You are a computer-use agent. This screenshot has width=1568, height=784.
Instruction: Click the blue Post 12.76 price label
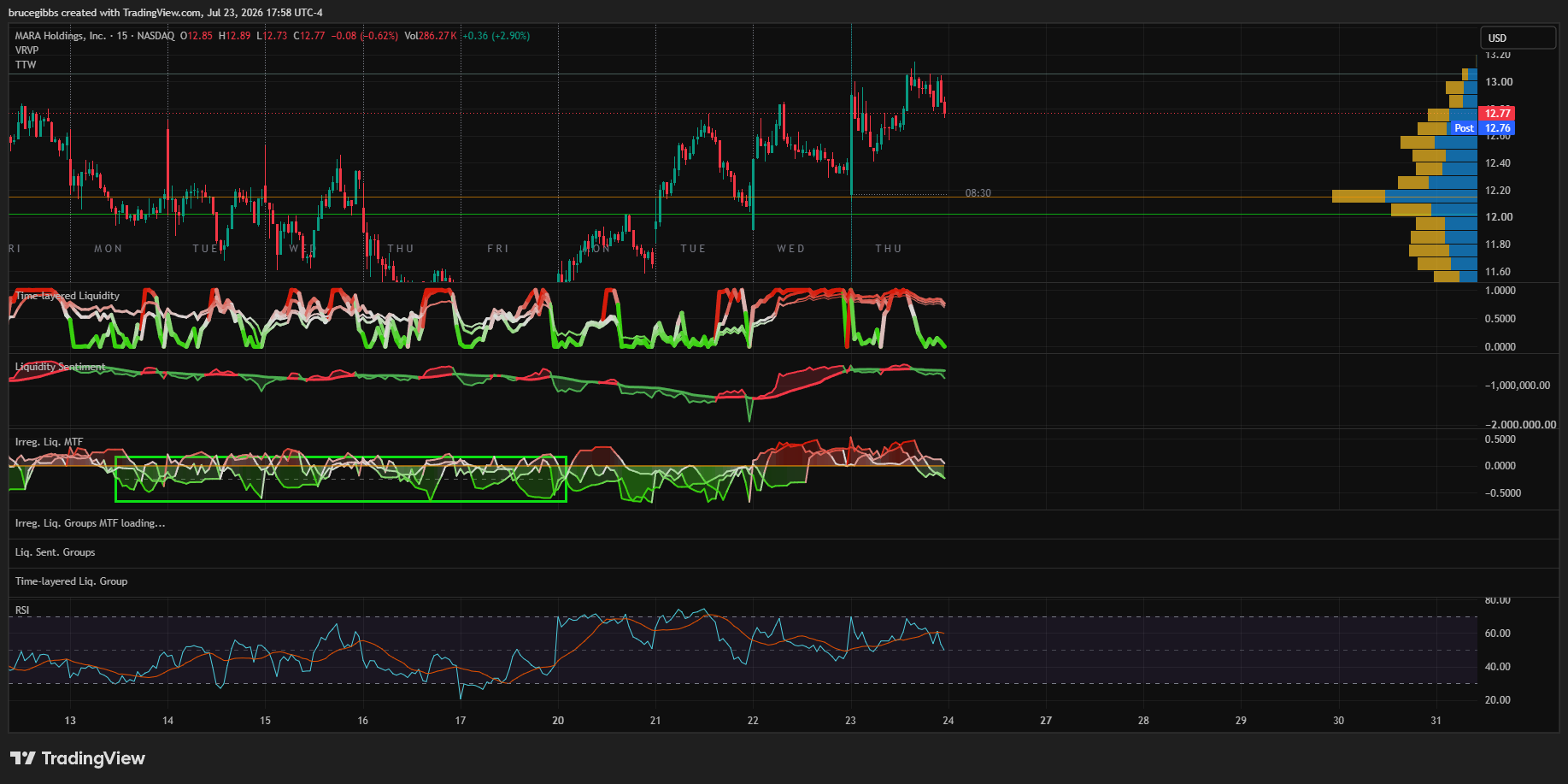1483,128
